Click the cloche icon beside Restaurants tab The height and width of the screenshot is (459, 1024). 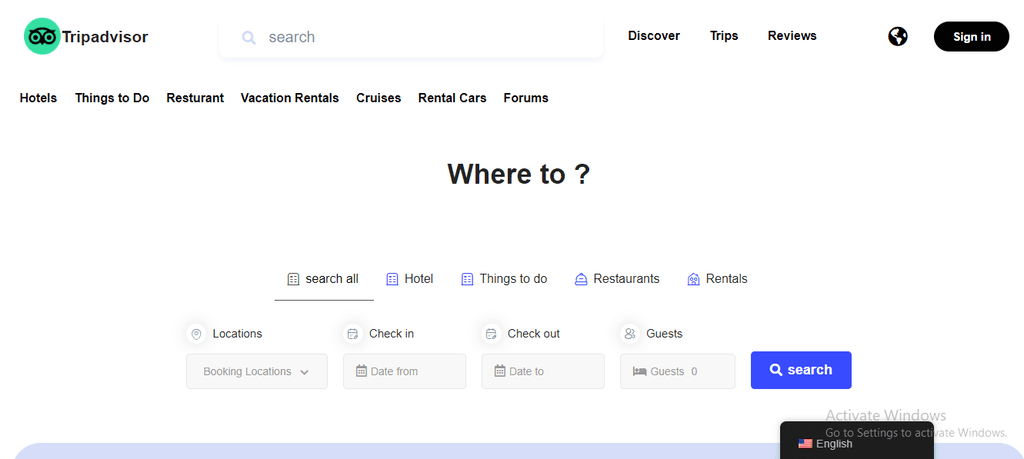tap(581, 279)
